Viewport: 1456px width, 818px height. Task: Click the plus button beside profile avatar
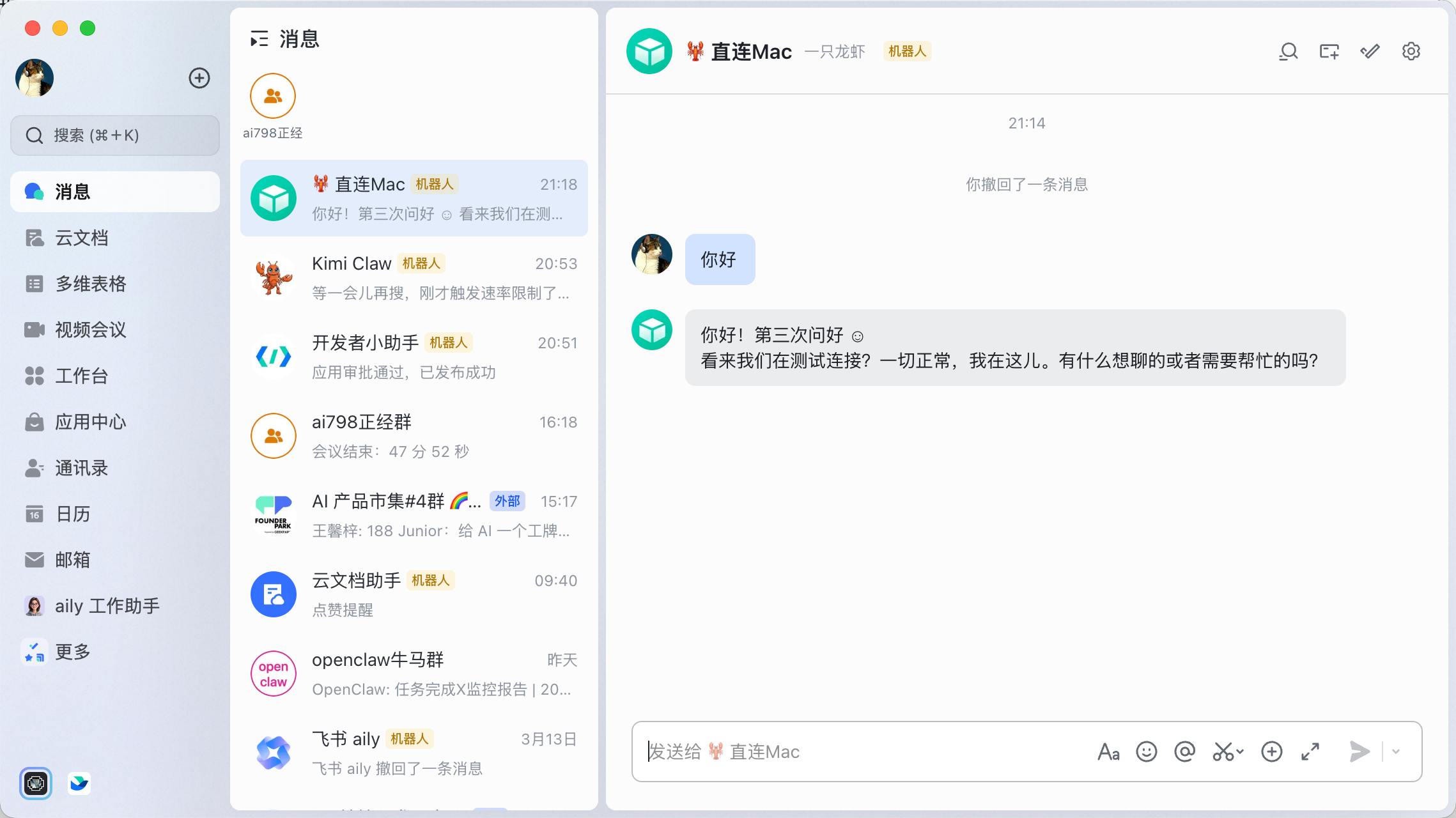click(x=199, y=78)
